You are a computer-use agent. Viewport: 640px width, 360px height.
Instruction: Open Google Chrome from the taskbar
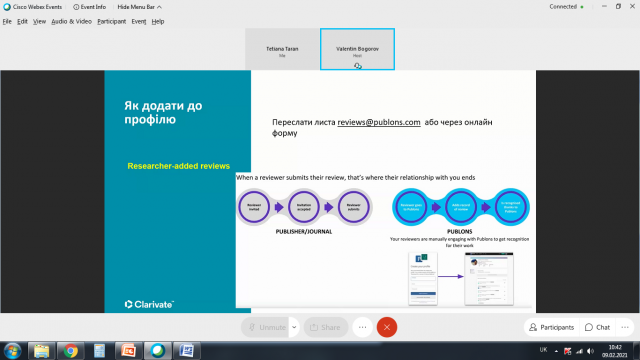tap(70, 351)
